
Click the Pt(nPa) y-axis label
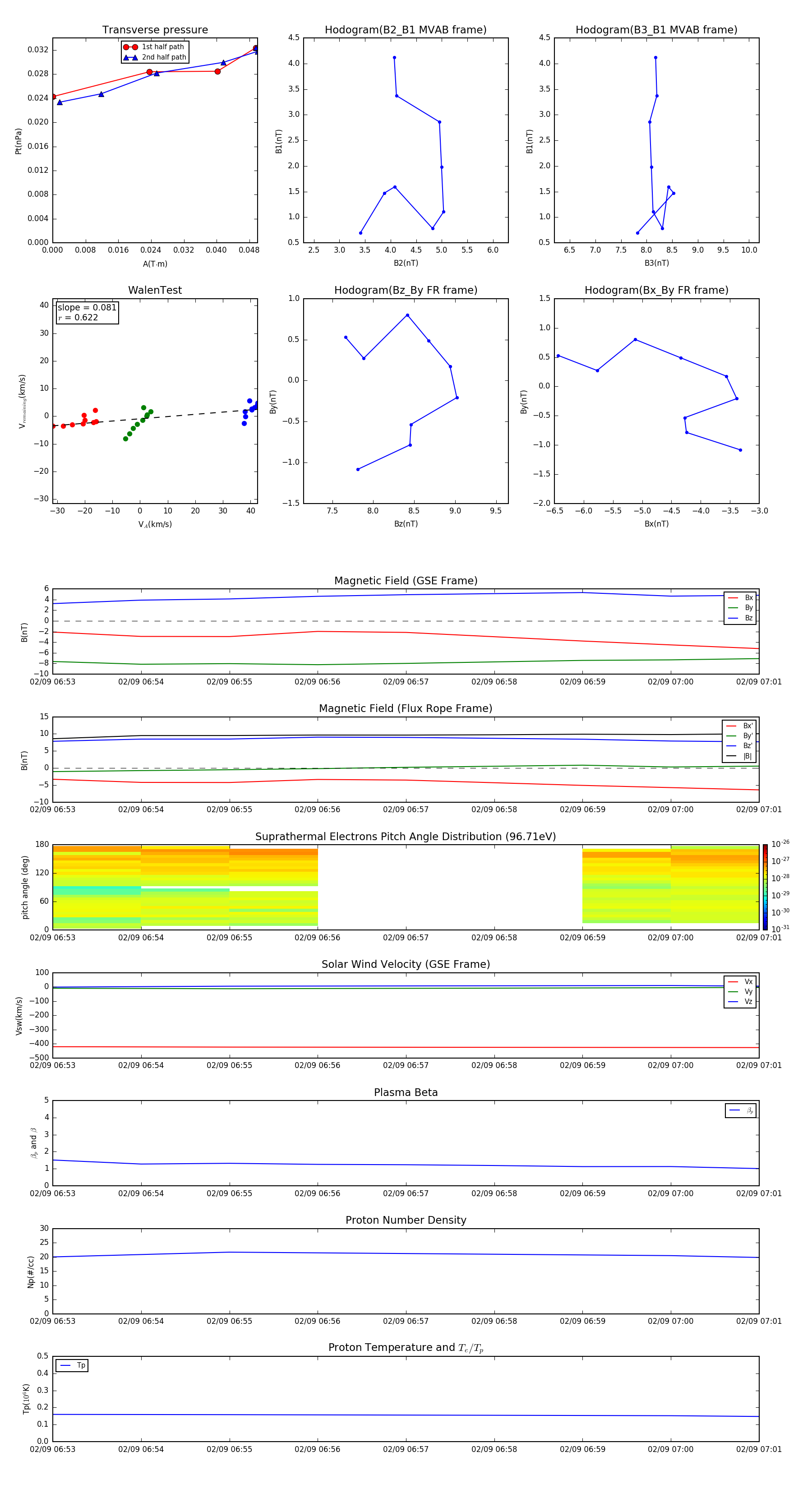(18, 141)
